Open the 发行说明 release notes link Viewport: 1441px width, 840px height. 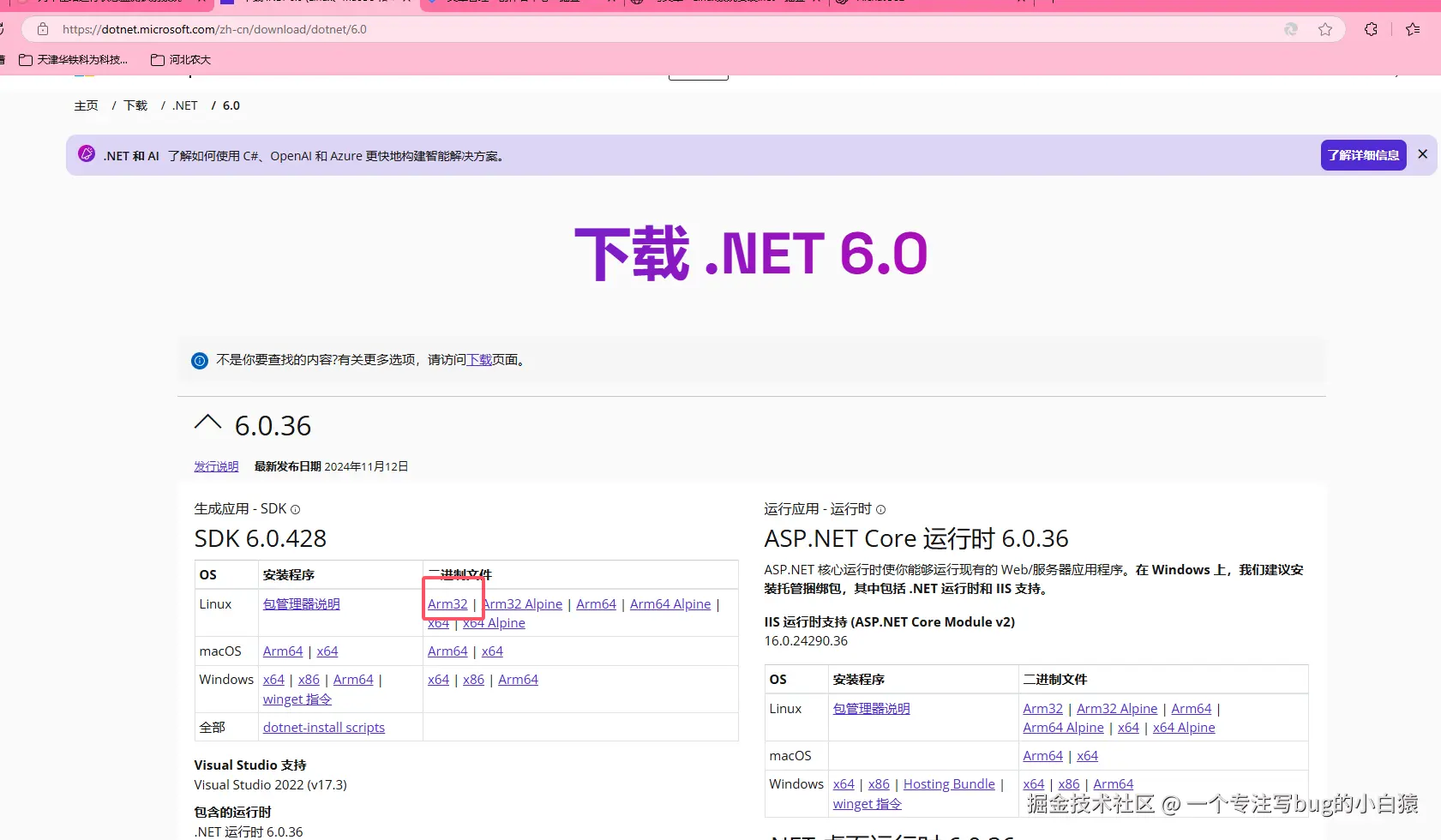coord(216,466)
